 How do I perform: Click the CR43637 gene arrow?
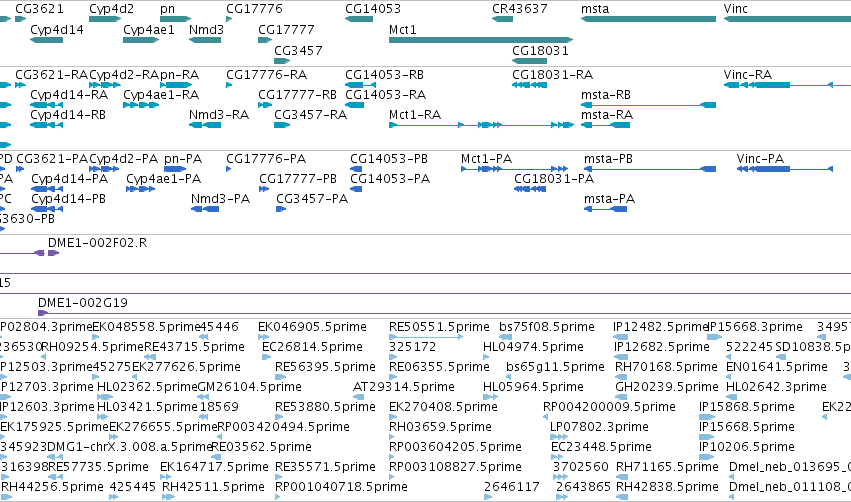point(503,19)
